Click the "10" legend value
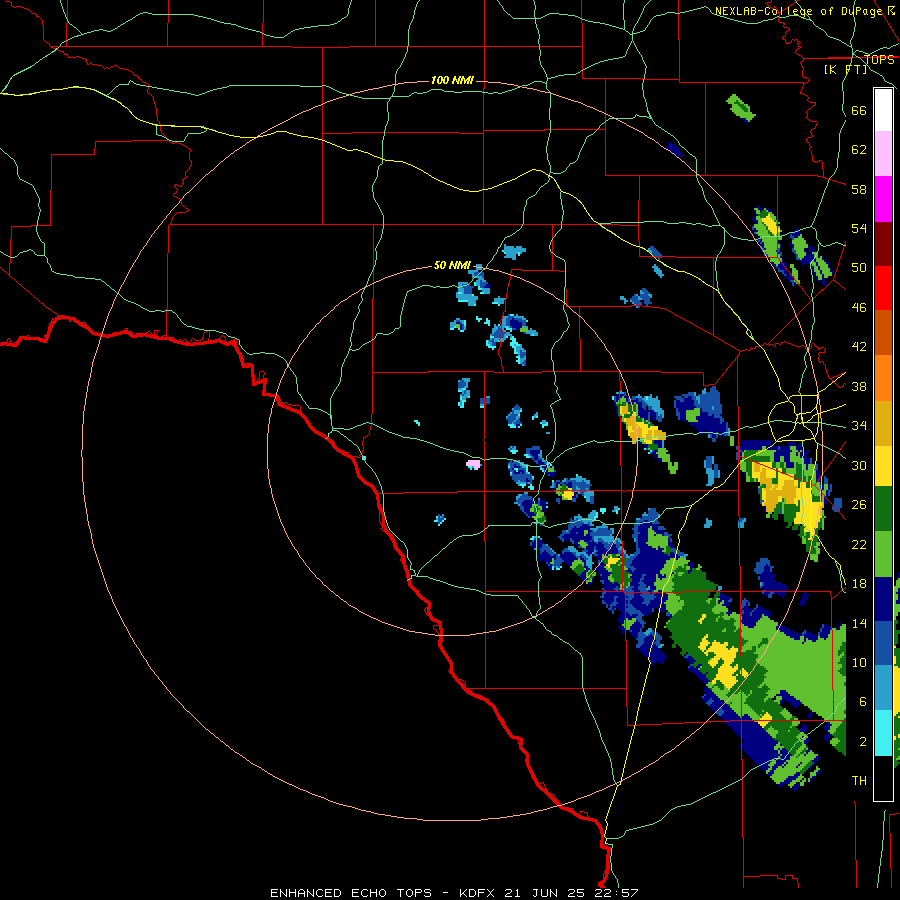The image size is (900, 900). [859, 662]
